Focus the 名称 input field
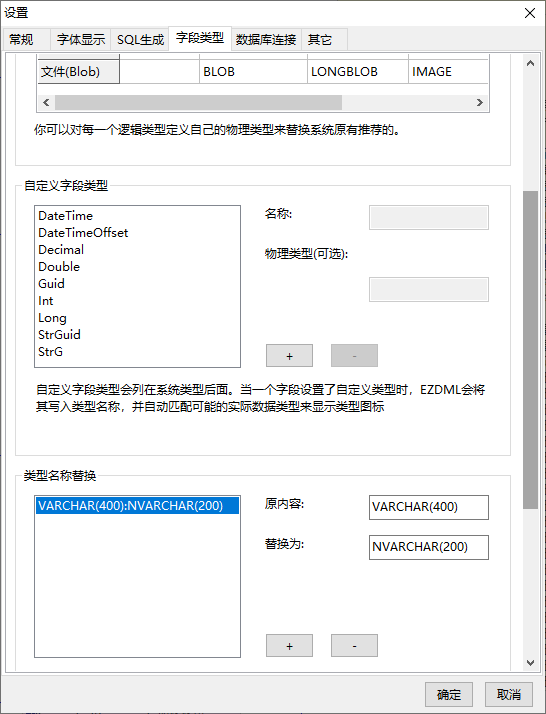 tap(429, 218)
